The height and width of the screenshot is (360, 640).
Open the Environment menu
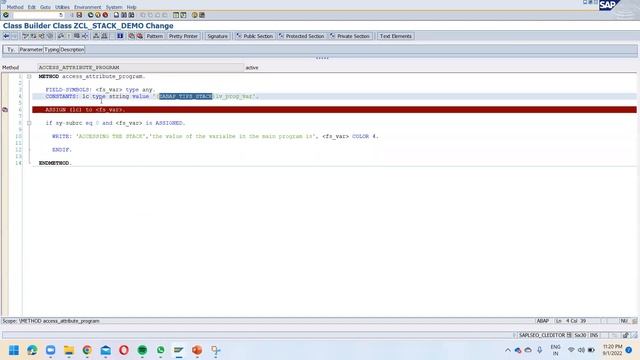point(87,7)
